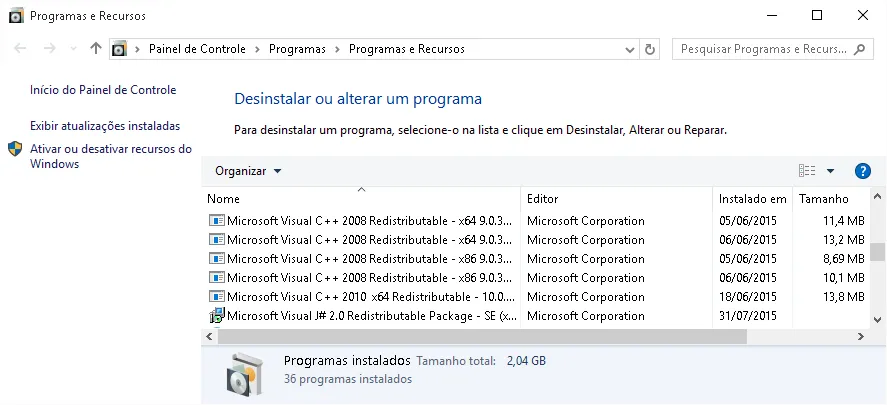Click the back navigation arrow

(x=20, y=49)
